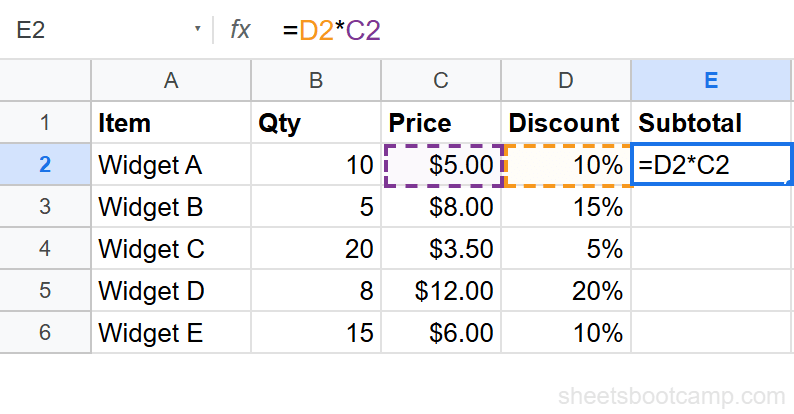Viewport: 794px width, 414px height.
Task: Click the quantity 20 cell for Widget C
Action: (x=316, y=249)
